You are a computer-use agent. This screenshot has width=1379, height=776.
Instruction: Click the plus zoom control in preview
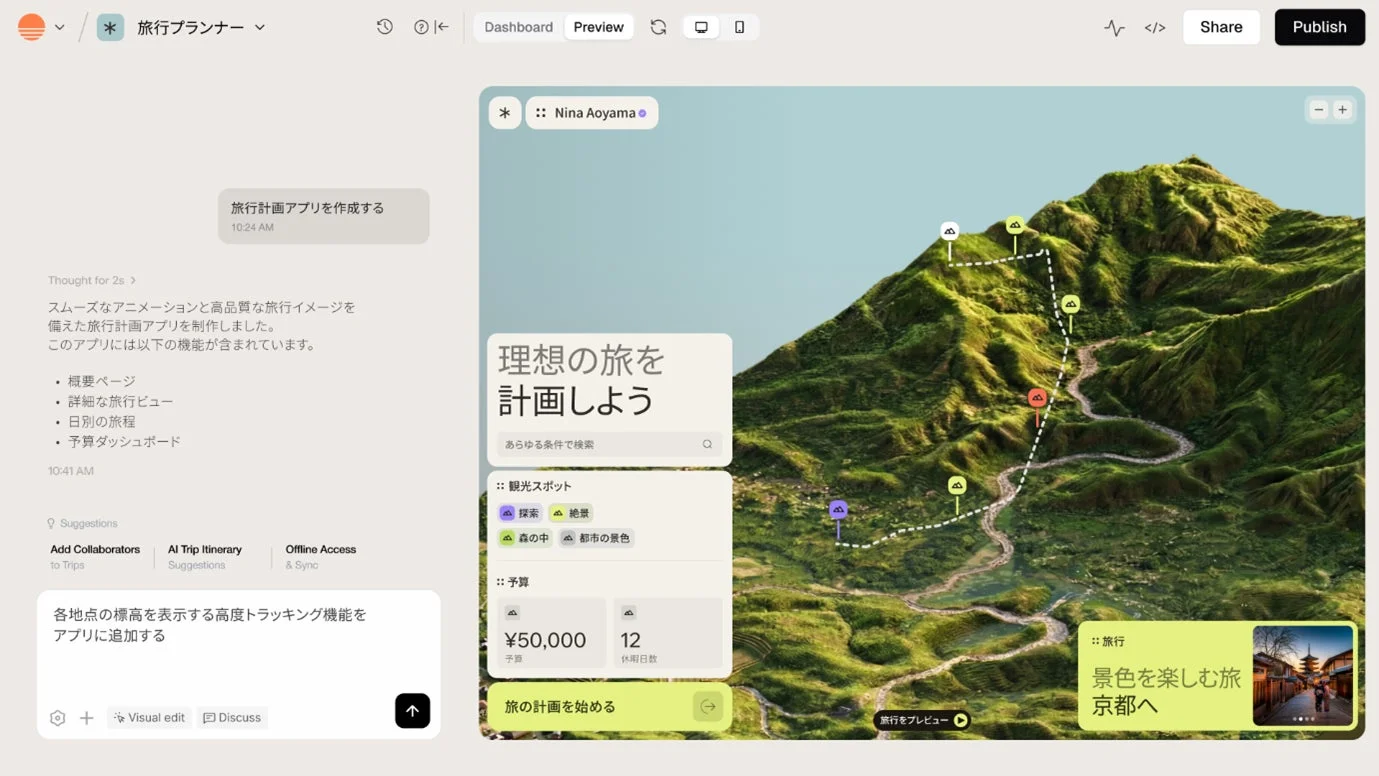[1342, 110]
